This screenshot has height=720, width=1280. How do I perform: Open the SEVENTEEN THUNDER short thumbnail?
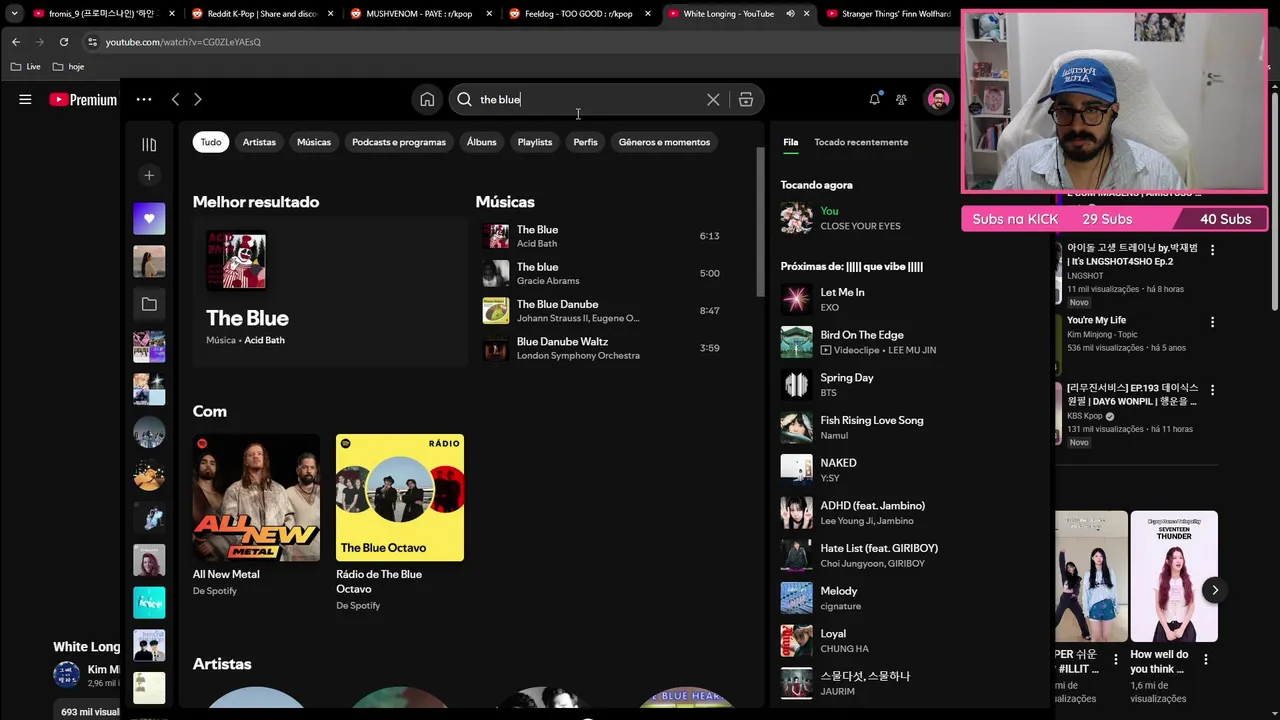point(1174,576)
